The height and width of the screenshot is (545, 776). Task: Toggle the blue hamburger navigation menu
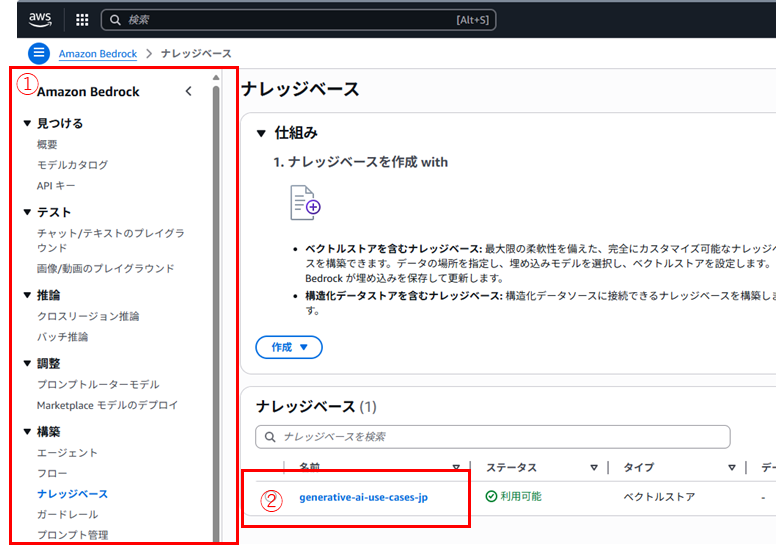39,53
